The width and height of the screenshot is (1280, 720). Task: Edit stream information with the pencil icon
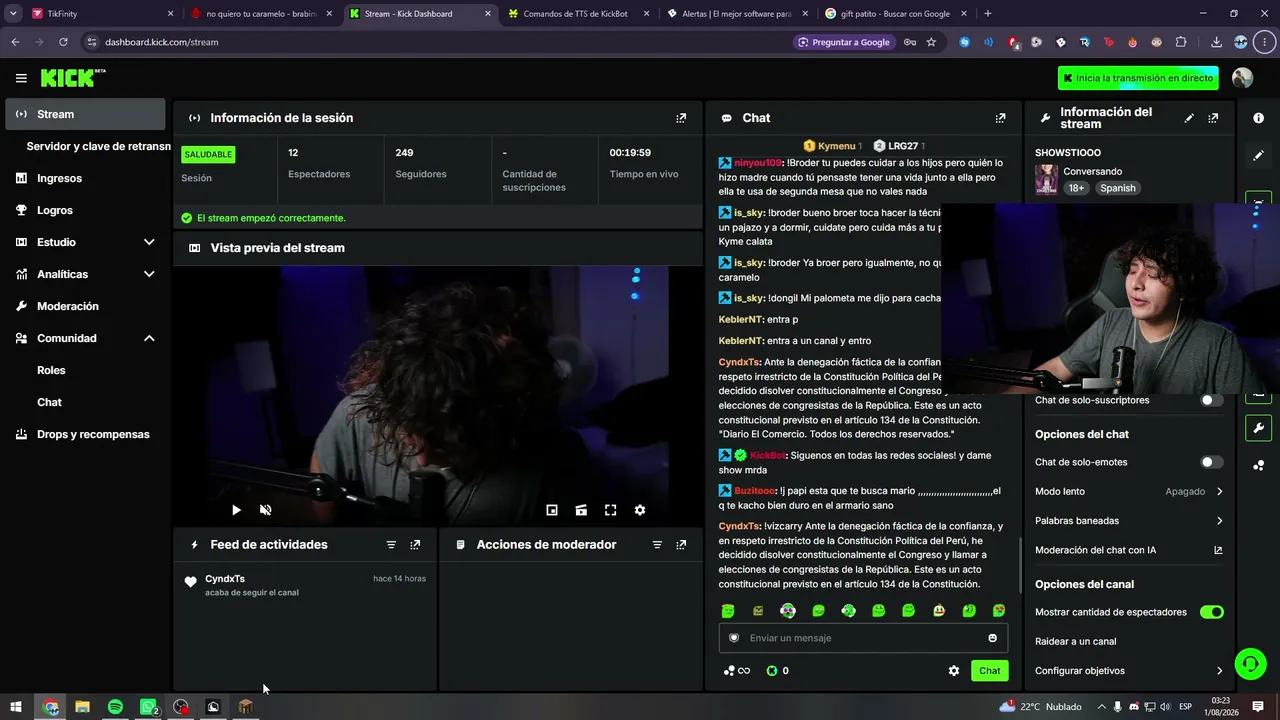point(1189,118)
